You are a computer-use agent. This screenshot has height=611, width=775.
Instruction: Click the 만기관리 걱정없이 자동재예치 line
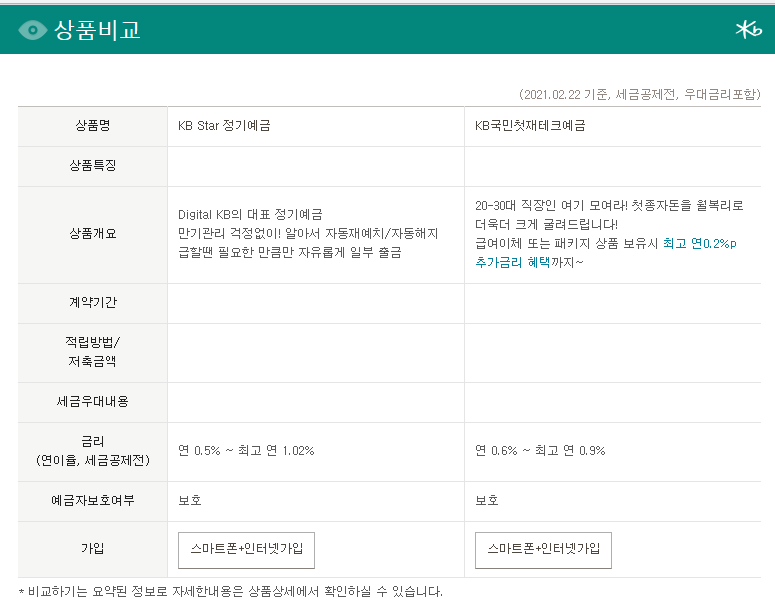[308, 233]
